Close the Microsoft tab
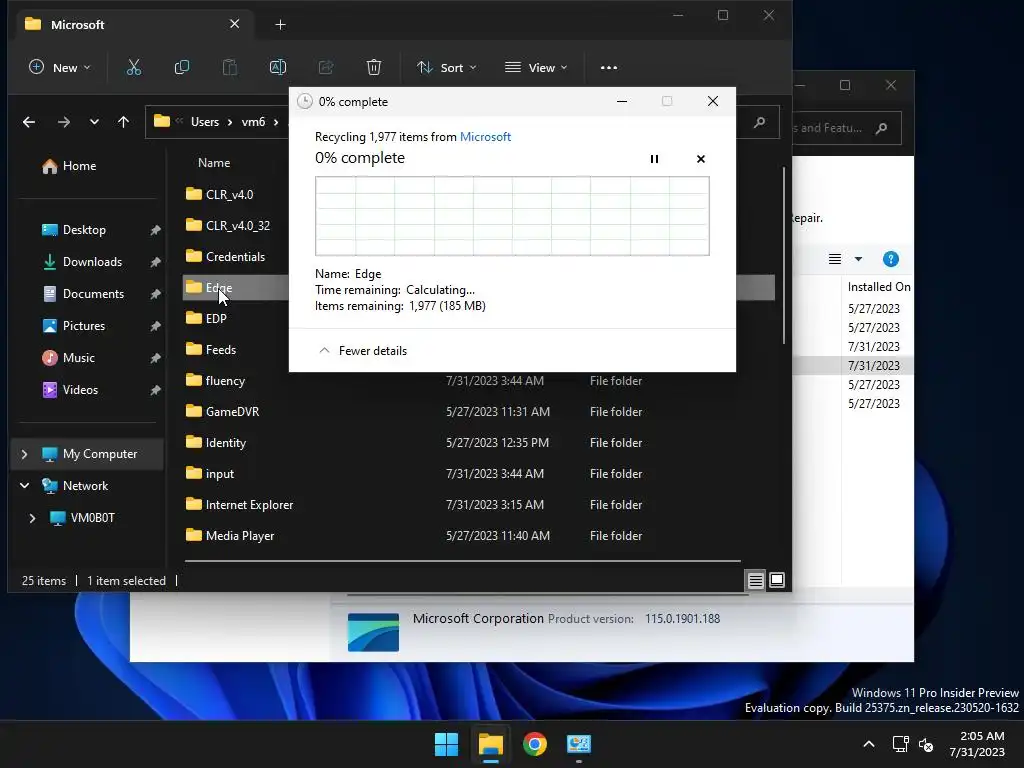Image resolution: width=1024 pixels, height=768 pixels. click(234, 24)
